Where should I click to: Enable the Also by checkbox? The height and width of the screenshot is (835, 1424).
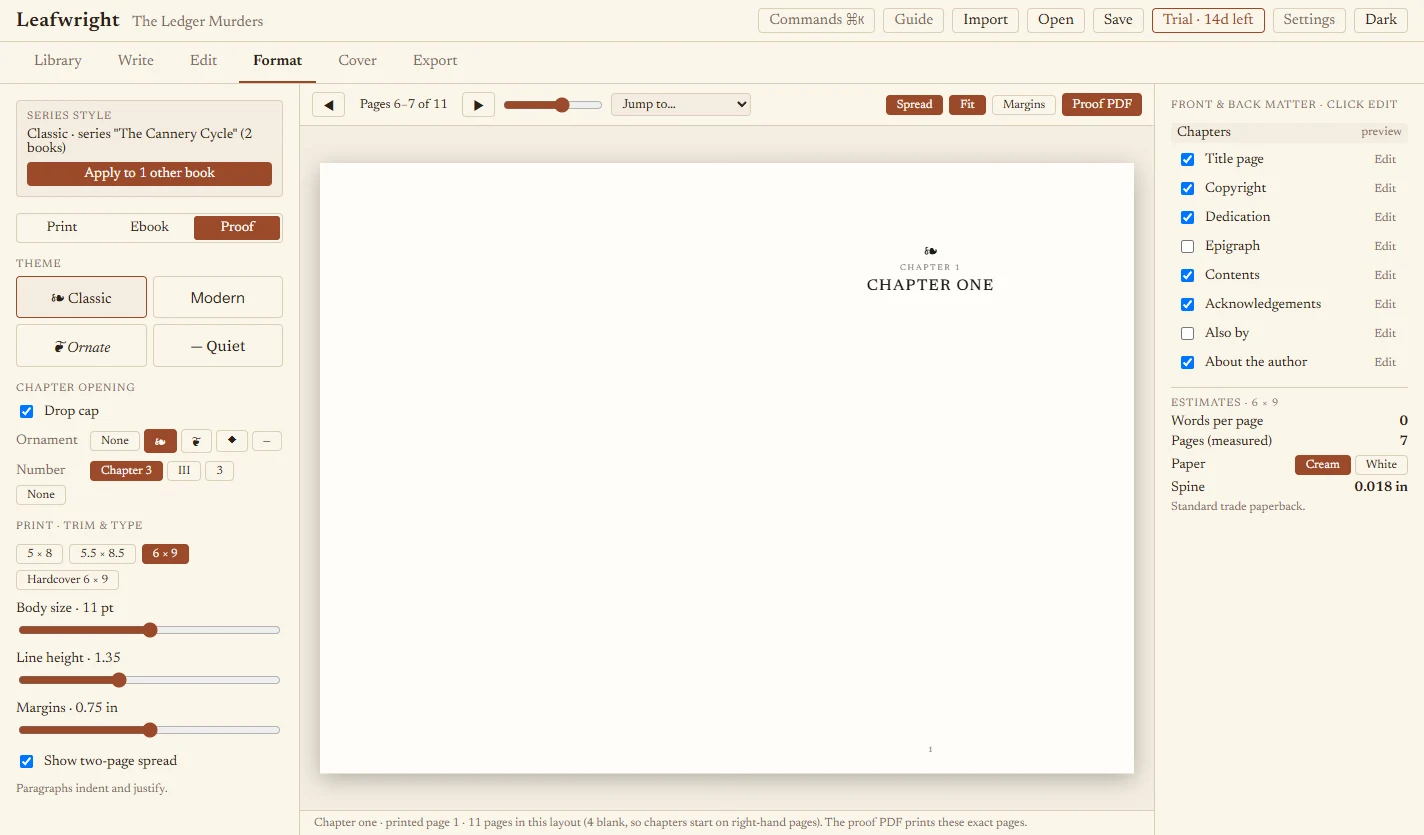[1188, 333]
